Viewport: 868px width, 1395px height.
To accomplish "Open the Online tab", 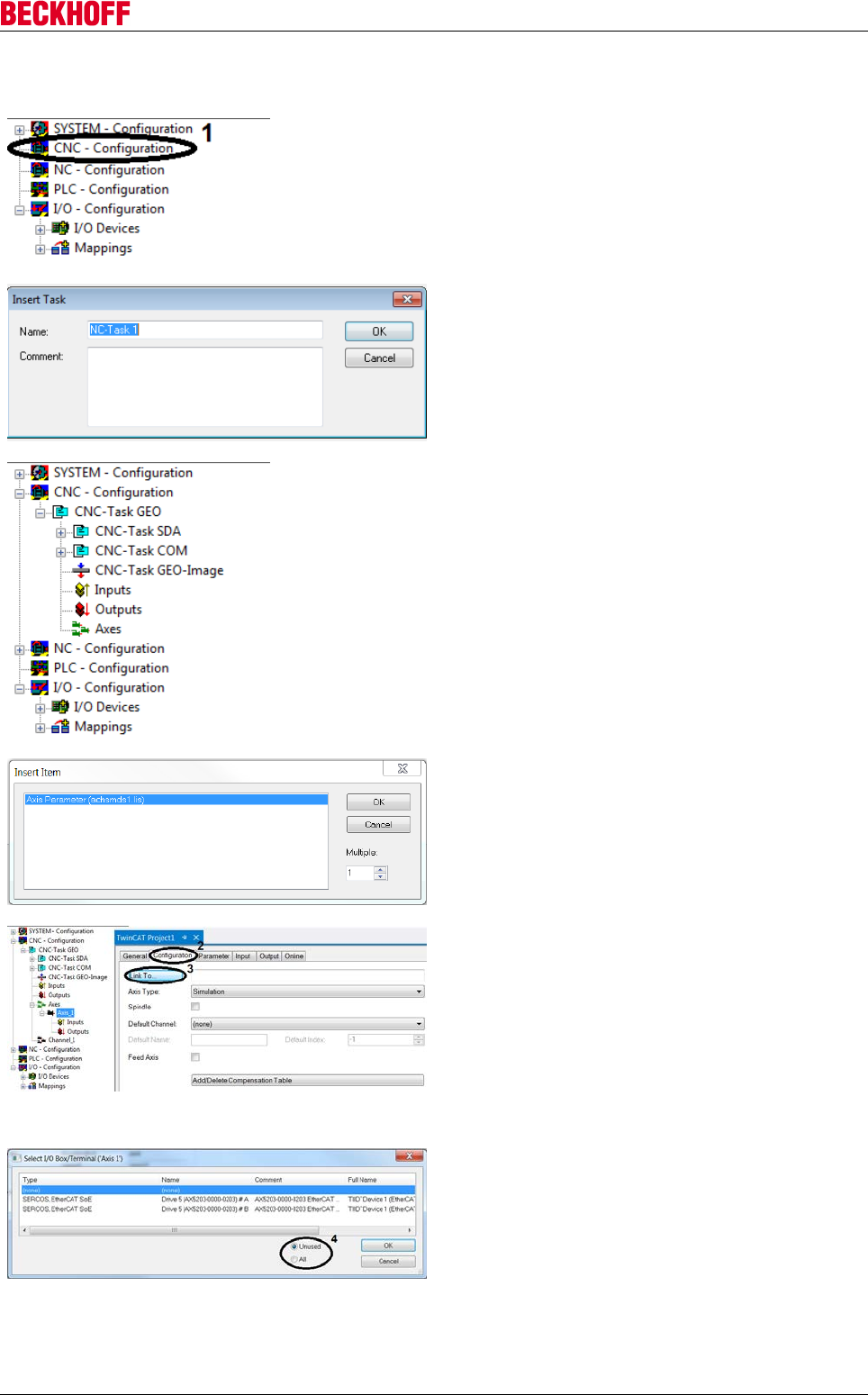I will [294, 956].
